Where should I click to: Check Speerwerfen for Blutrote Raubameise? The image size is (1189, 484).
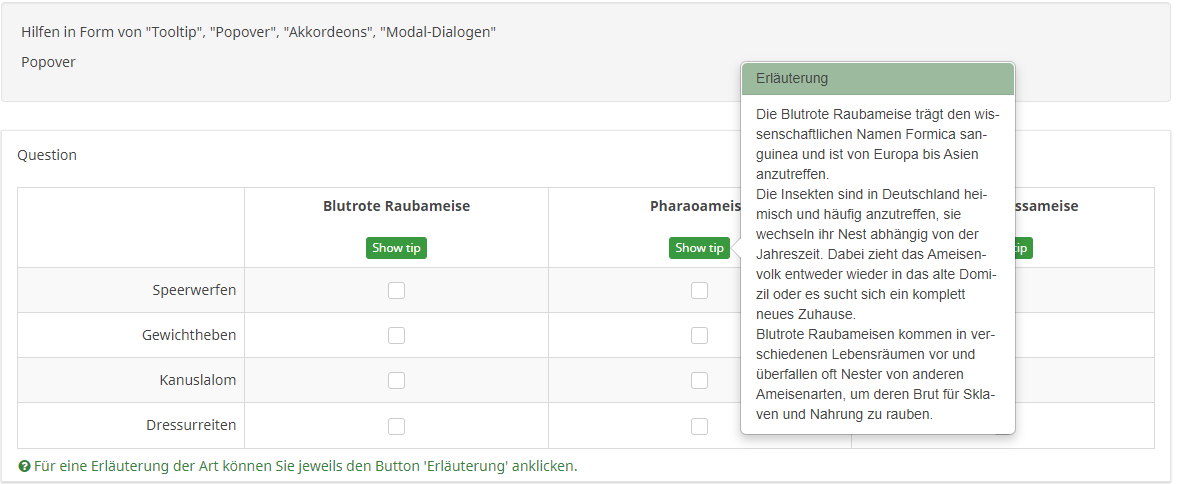pos(397,290)
